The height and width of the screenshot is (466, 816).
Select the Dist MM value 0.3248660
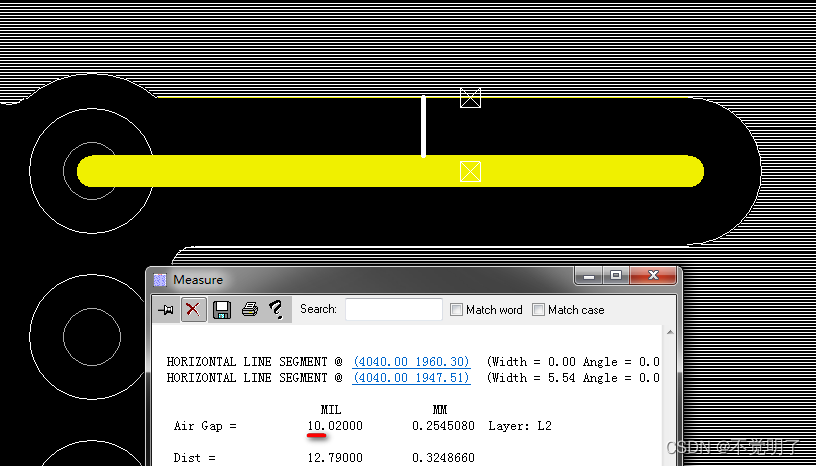coord(443,458)
